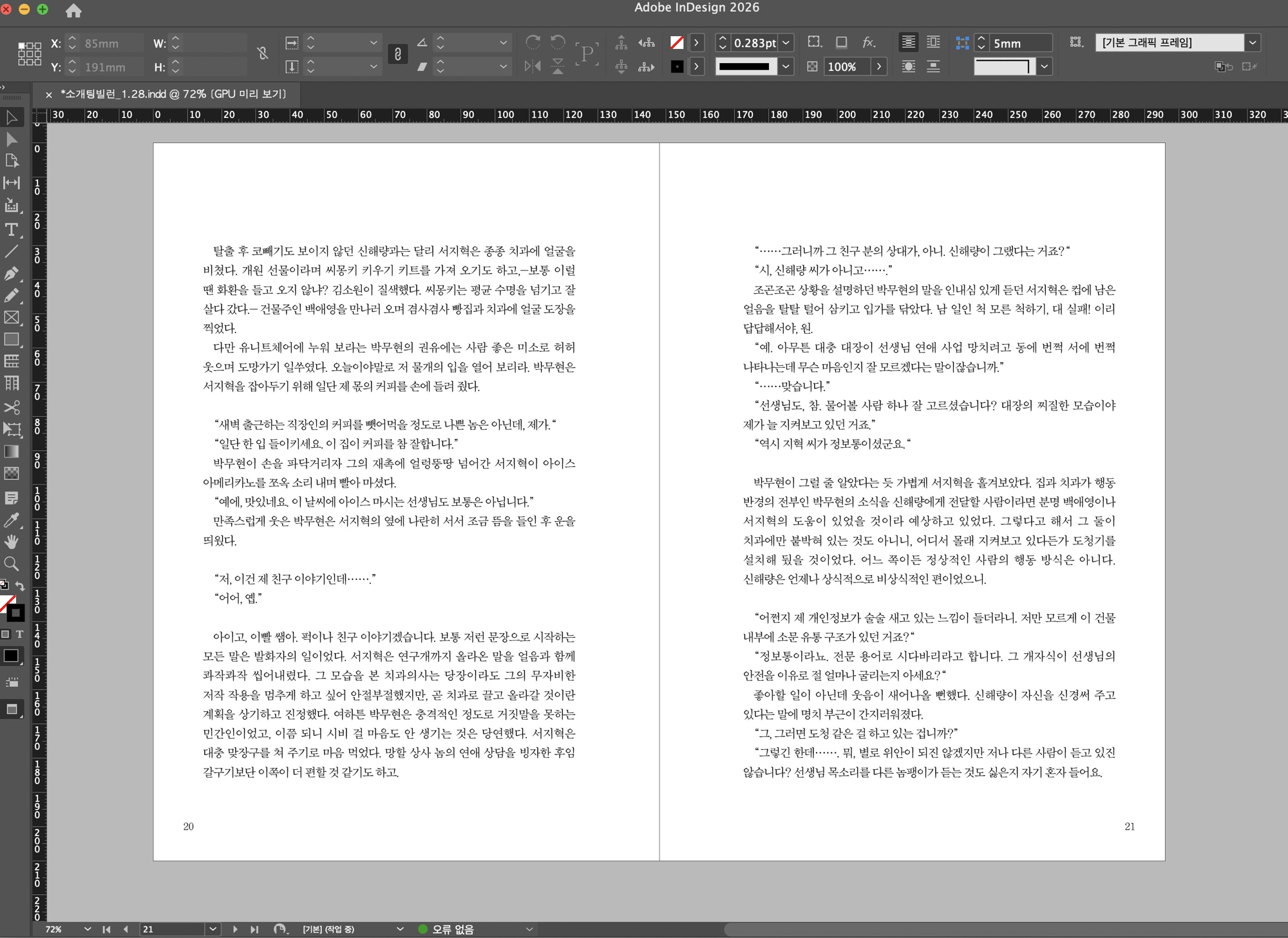
Task: Select the Gradient Swatch tool
Action: [12, 452]
